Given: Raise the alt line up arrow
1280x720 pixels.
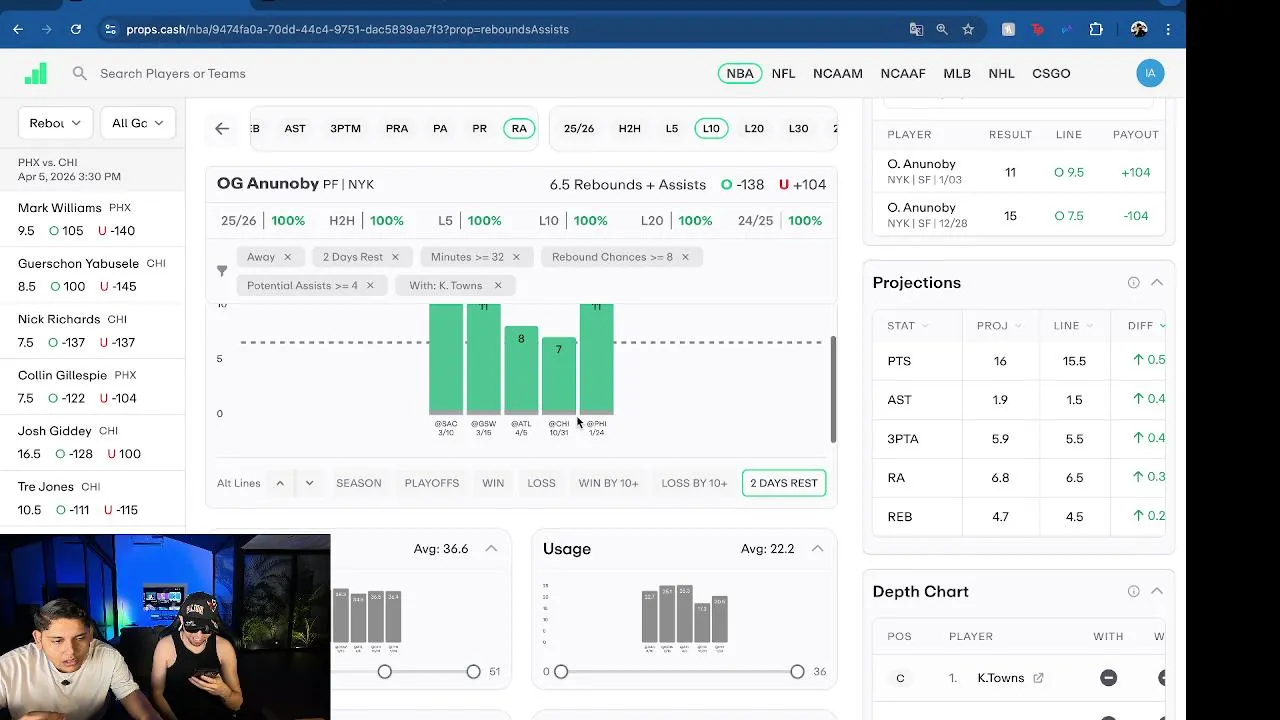Looking at the screenshot, I should click(x=280, y=483).
